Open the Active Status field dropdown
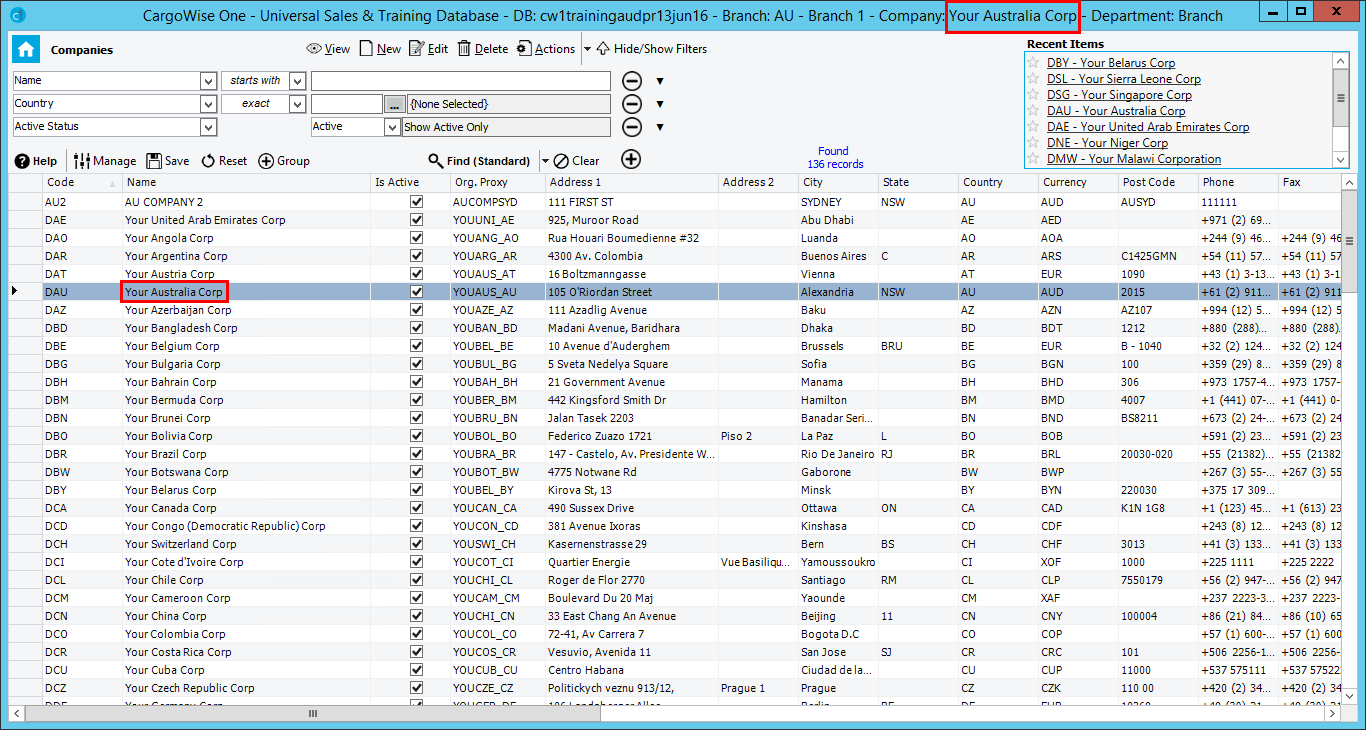This screenshot has width=1366, height=730. 208,127
